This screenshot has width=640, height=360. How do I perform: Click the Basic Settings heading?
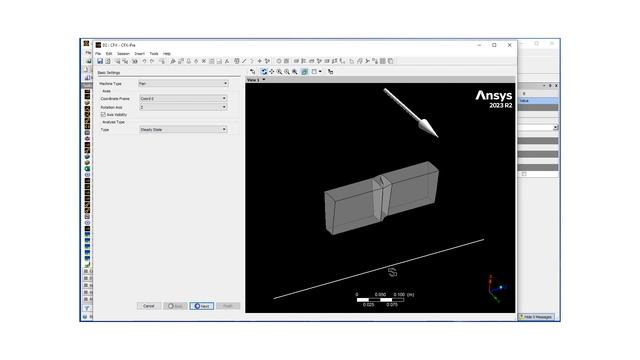pyautogui.click(x=109, y=73)
